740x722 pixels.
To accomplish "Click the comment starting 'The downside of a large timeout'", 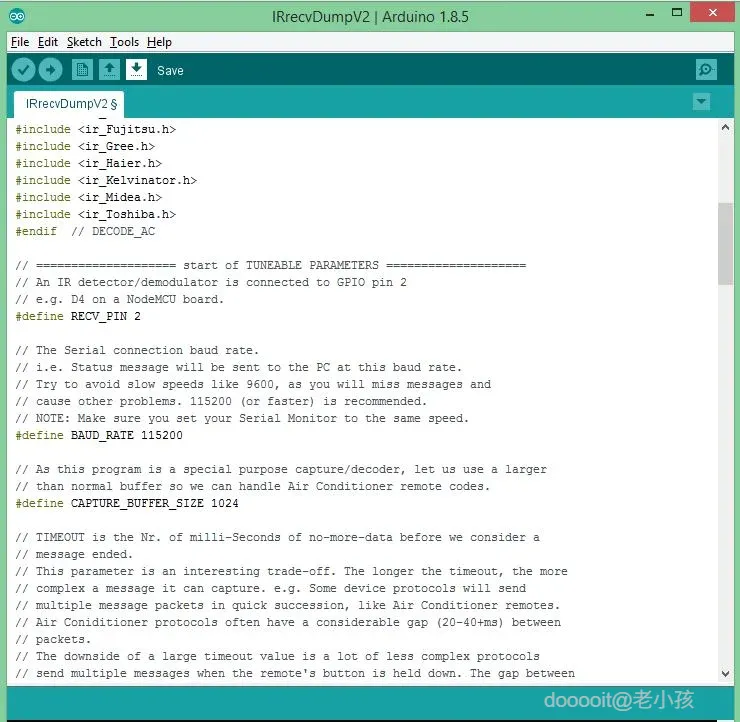I will tap(277, 656).
